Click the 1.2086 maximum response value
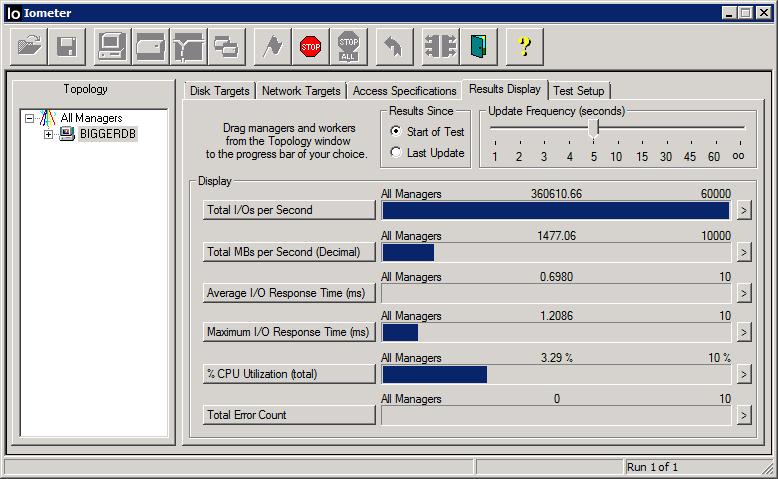Image resolution: width=778 pixels, height=479 pixels. (556, 316)
